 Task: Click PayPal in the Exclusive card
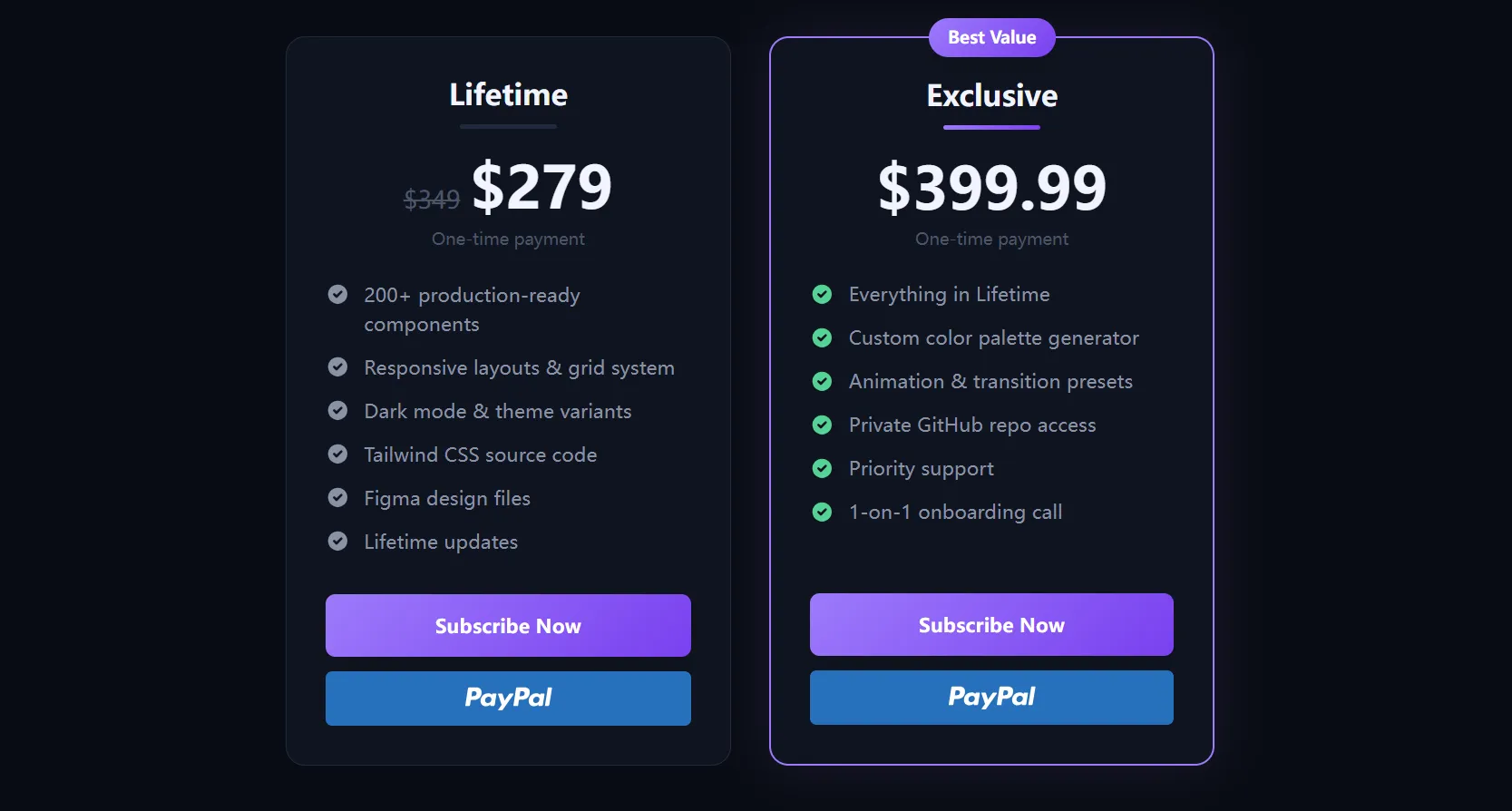(x=991, y=697)
